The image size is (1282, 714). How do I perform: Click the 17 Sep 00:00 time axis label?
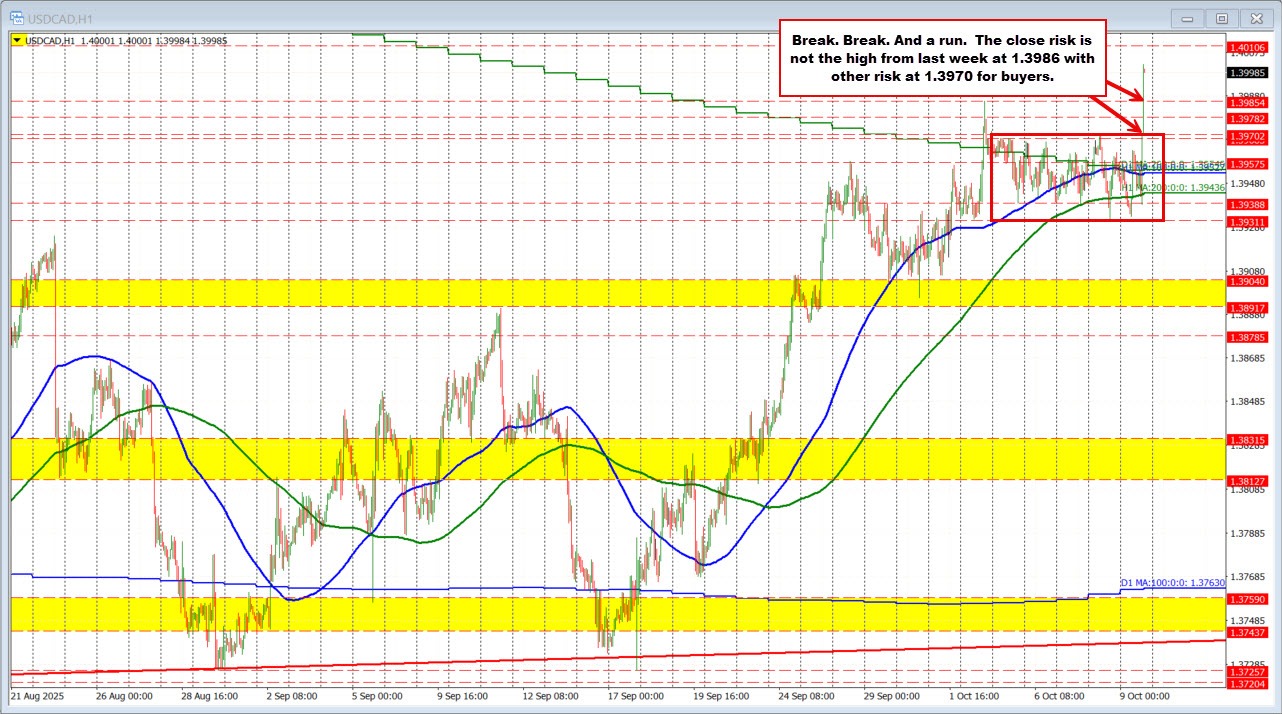click(636, 695)
